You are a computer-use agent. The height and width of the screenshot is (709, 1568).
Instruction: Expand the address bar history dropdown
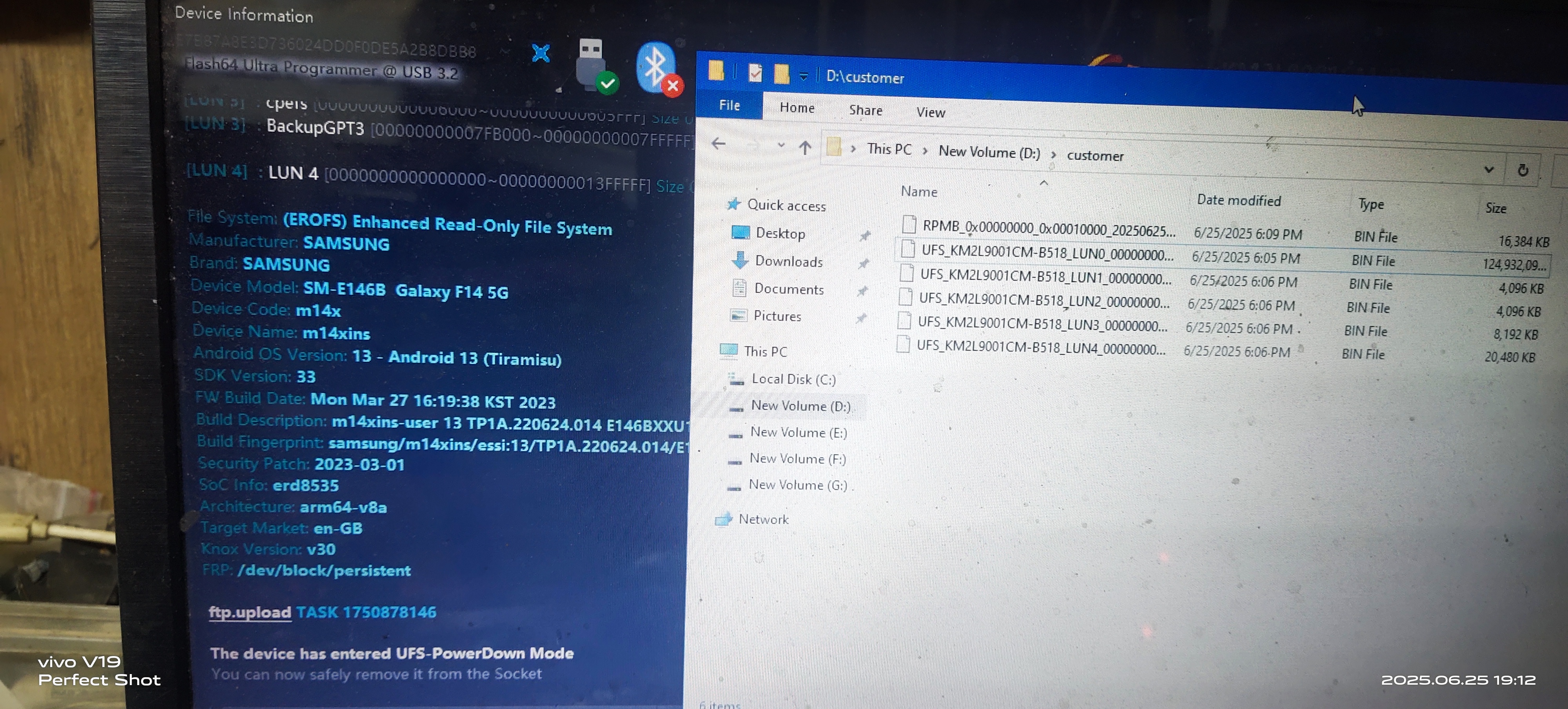(x=1488, y=169)
